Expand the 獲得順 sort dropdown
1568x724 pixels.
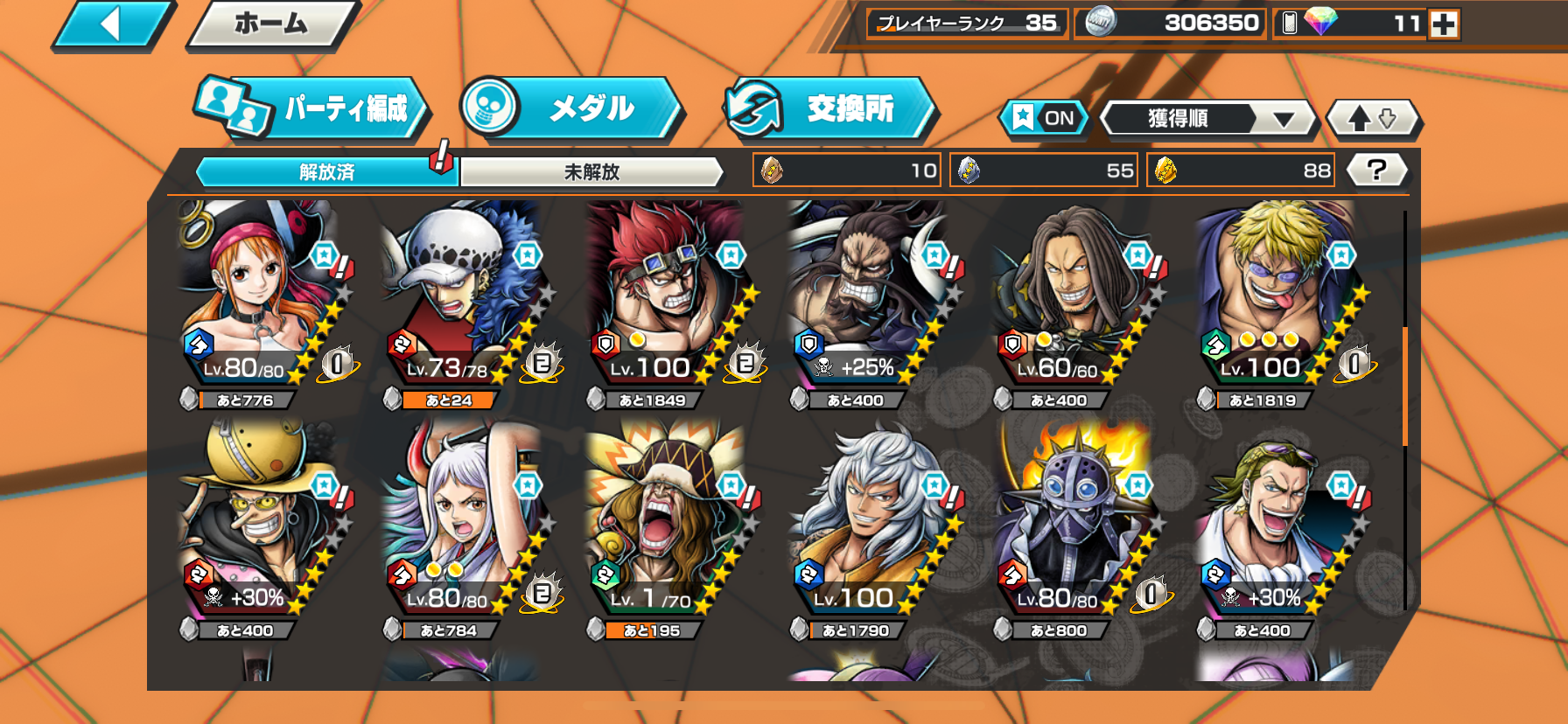(x=1207, y=118)
